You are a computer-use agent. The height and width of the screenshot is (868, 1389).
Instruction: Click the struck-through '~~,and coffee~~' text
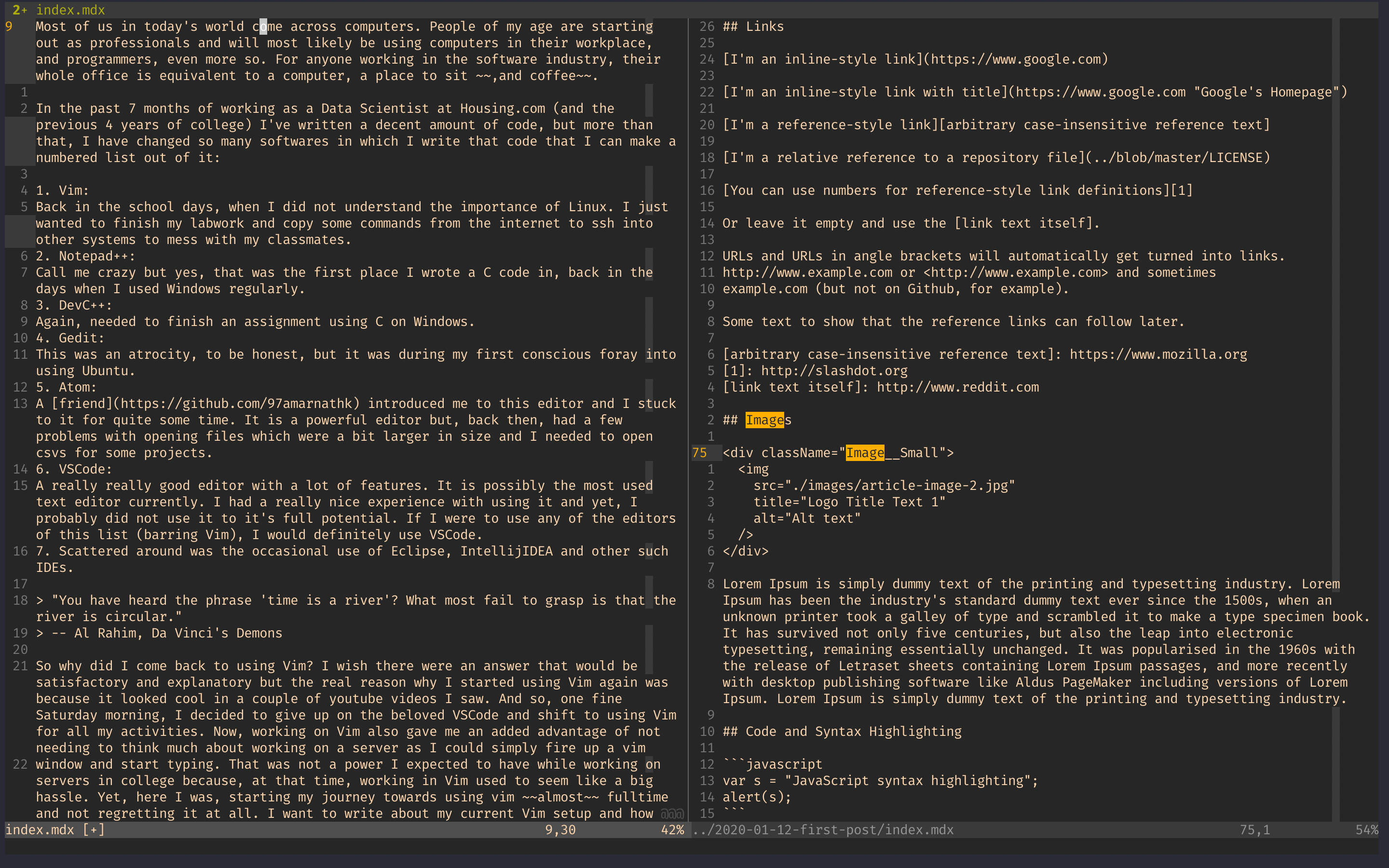[534, 75]
